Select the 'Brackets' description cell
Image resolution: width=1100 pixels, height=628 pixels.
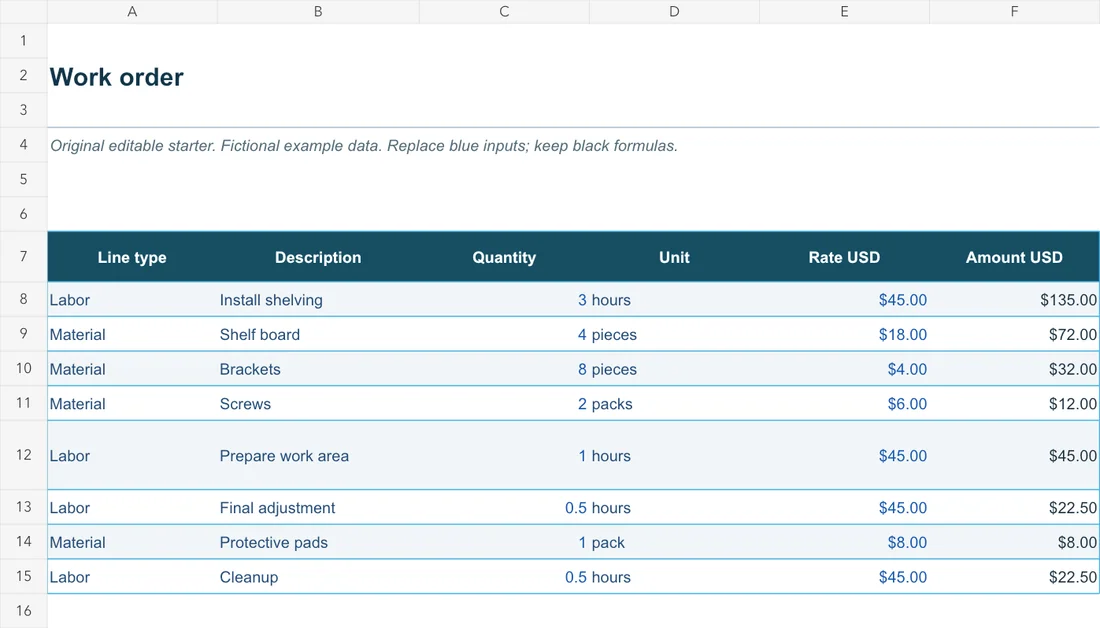pos(318,369)
